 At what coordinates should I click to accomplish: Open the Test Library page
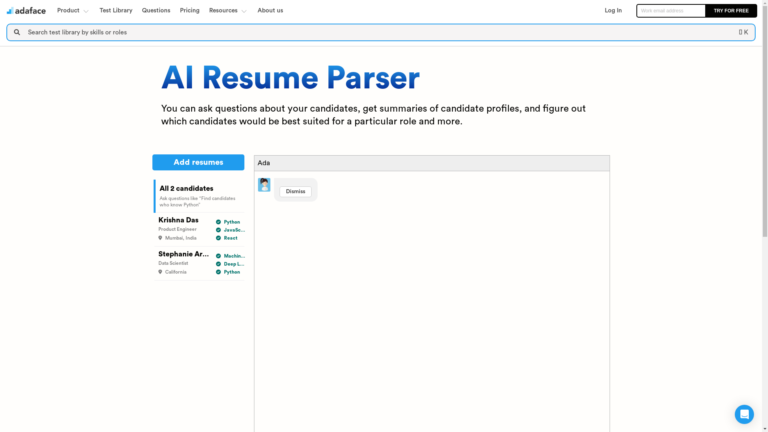pos(116,10)
